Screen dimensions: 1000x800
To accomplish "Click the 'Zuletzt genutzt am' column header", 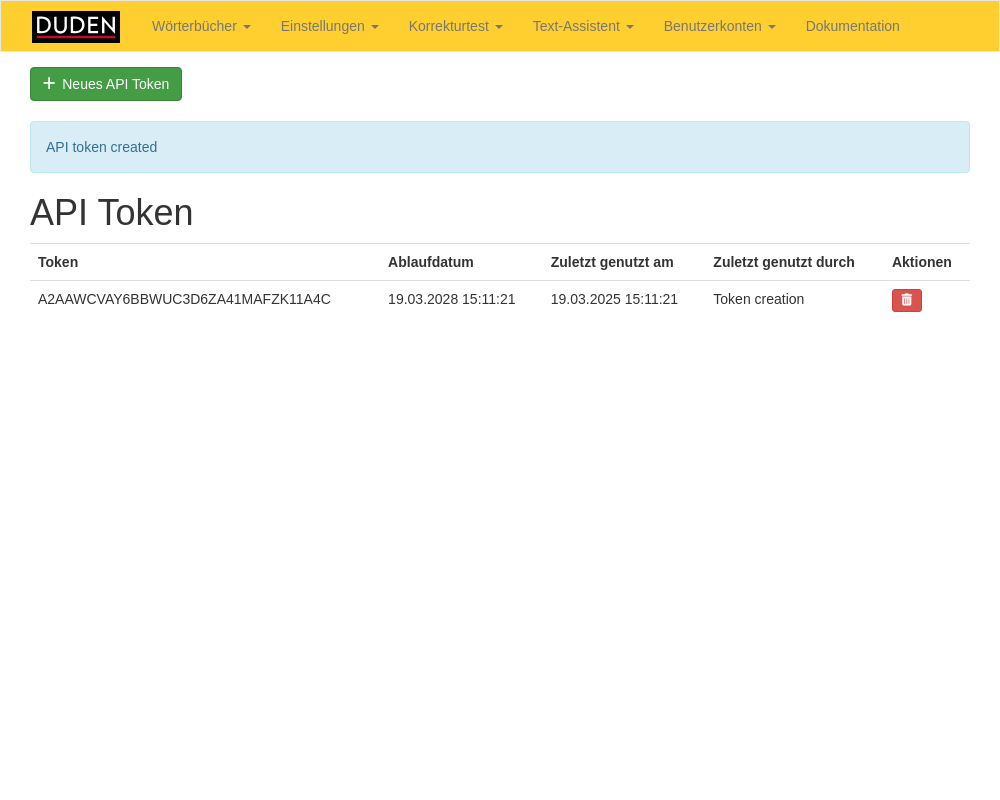I will (x=612, y=262).
